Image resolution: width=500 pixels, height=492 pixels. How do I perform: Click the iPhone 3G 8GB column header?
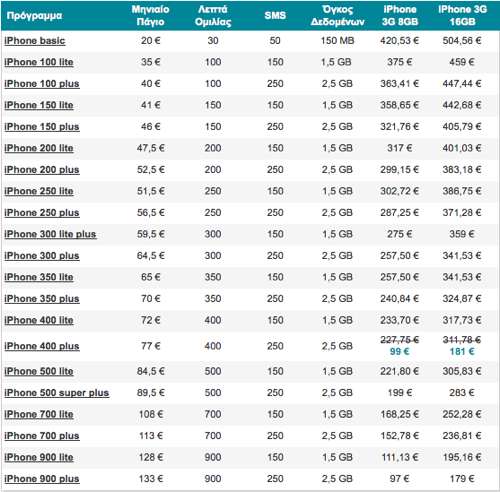click(400, 16)
